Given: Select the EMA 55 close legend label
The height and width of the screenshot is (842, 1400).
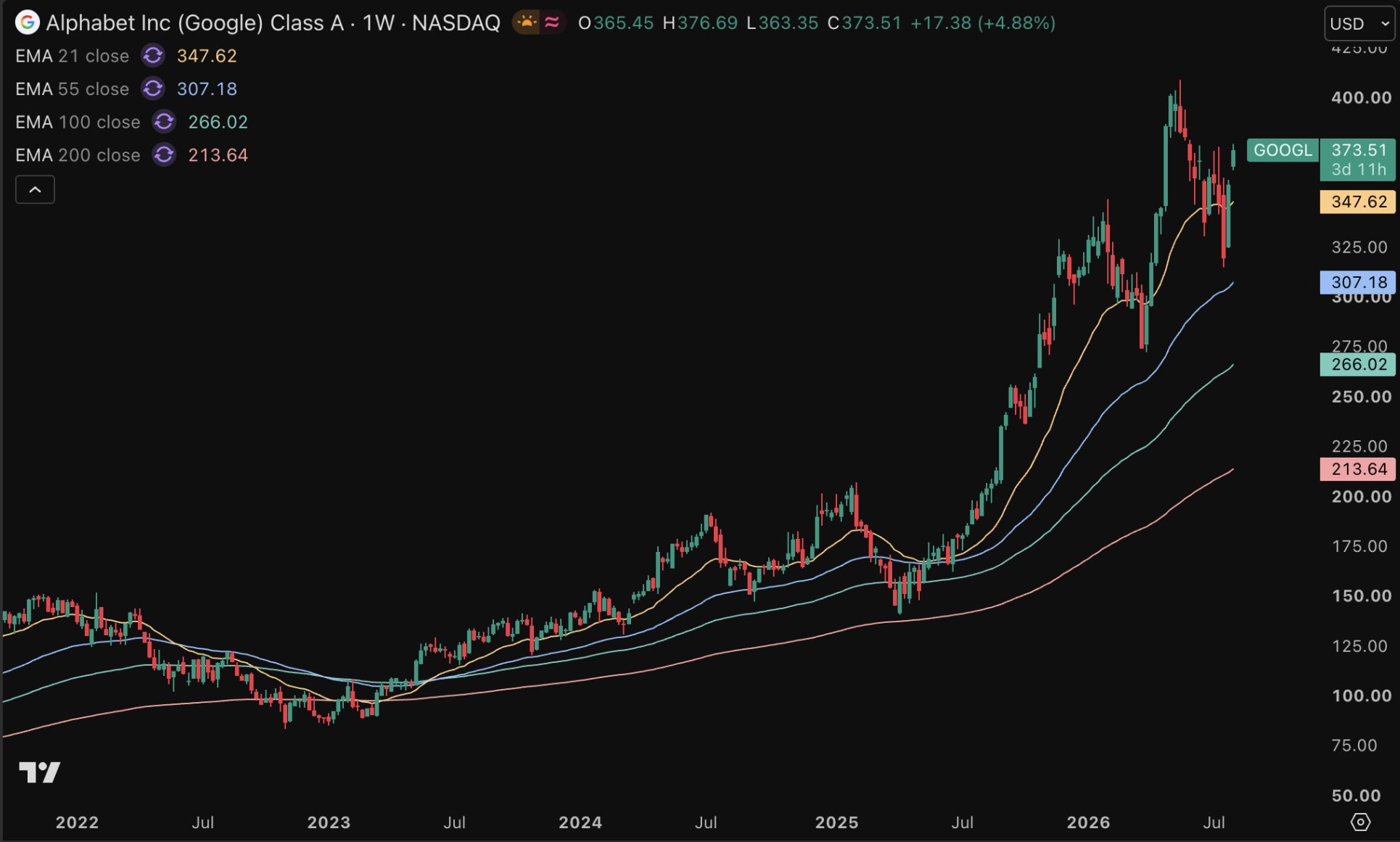Looking at the screenshot, I should (x=72, y=89).
